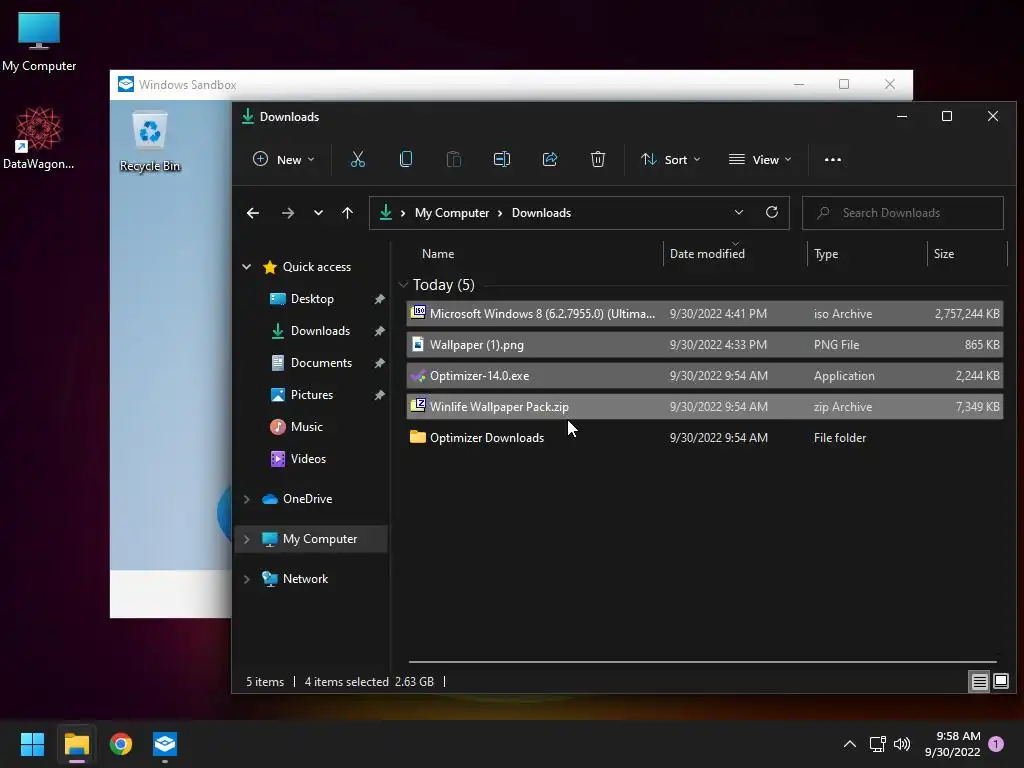Click the Search Downloads field
The image size is (1024, 768).
pyautogui.click(x=903, y=213)
